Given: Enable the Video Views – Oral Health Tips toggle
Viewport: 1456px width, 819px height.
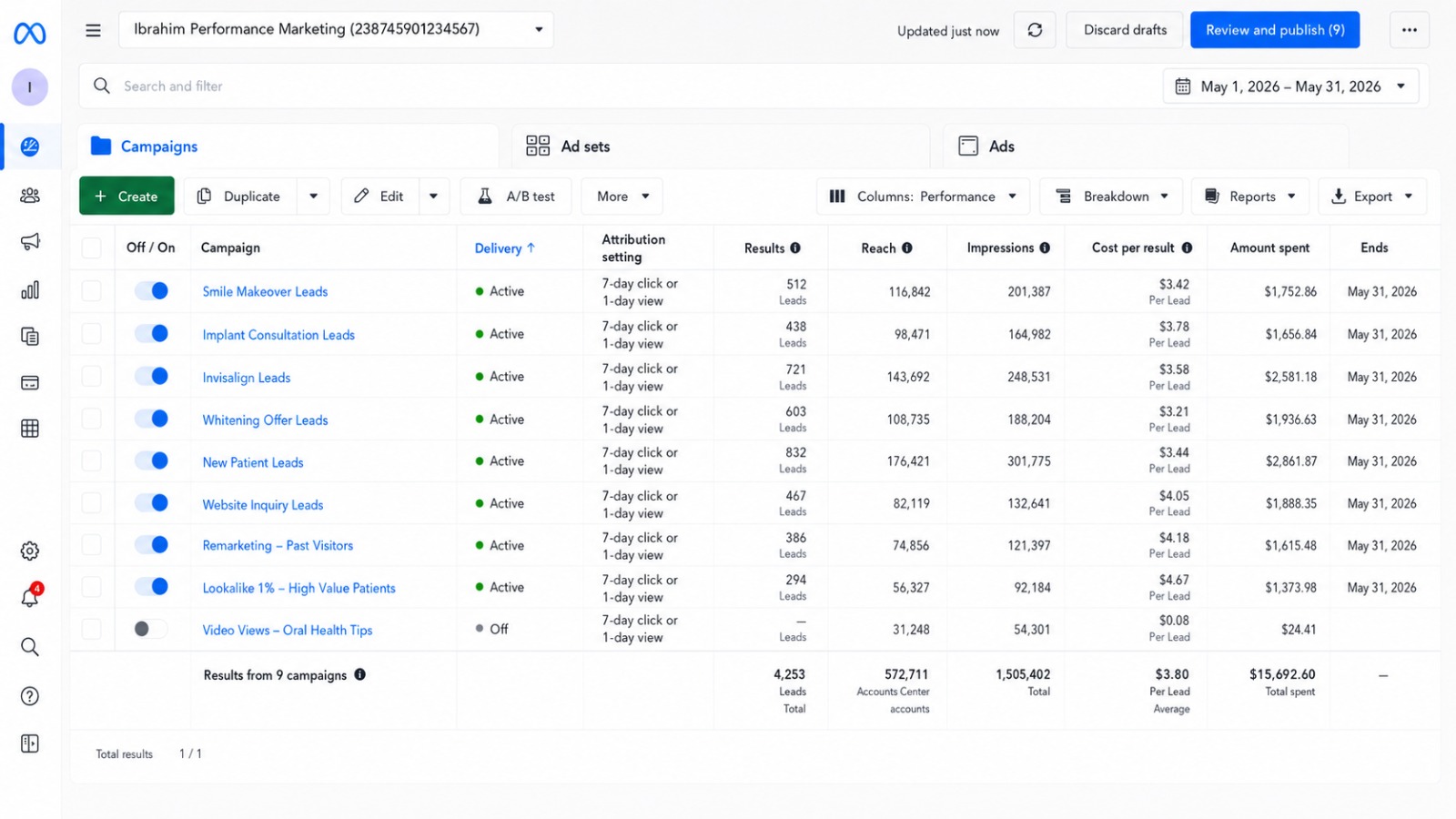Looking at the screenshot, I should 150,629.
